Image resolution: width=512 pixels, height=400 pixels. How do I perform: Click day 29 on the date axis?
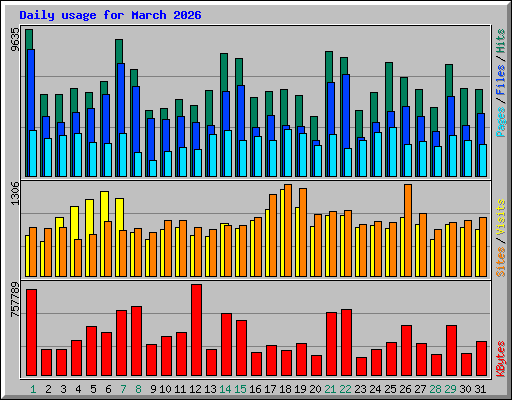[450, 389]
